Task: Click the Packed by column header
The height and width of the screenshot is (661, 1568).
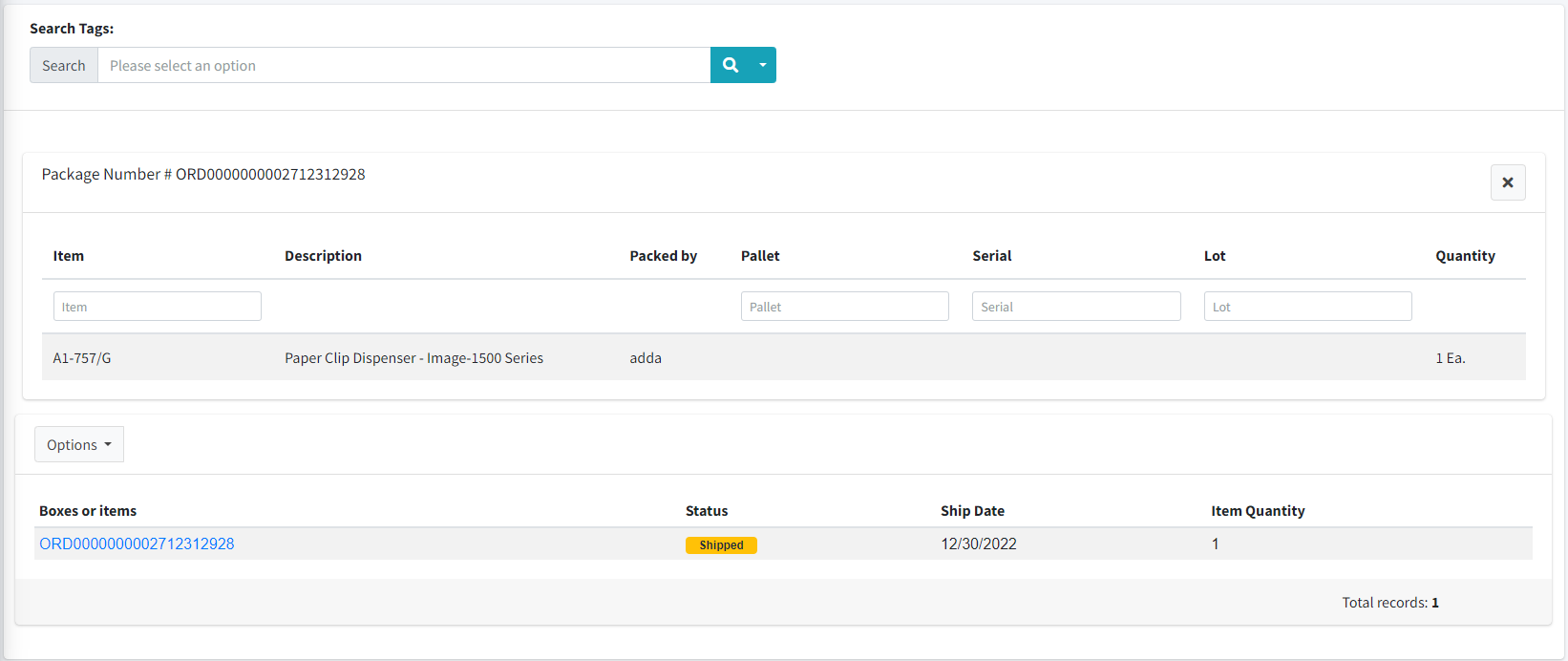Action: pos(663,256)
